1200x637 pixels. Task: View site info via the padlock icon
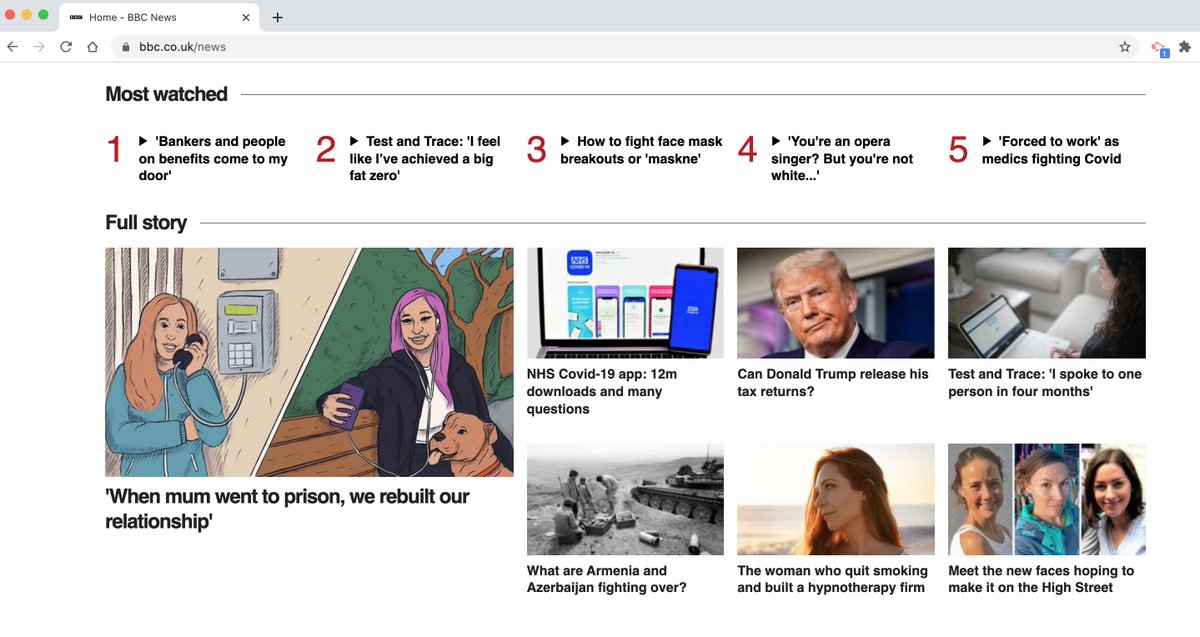tap(125, 46)
